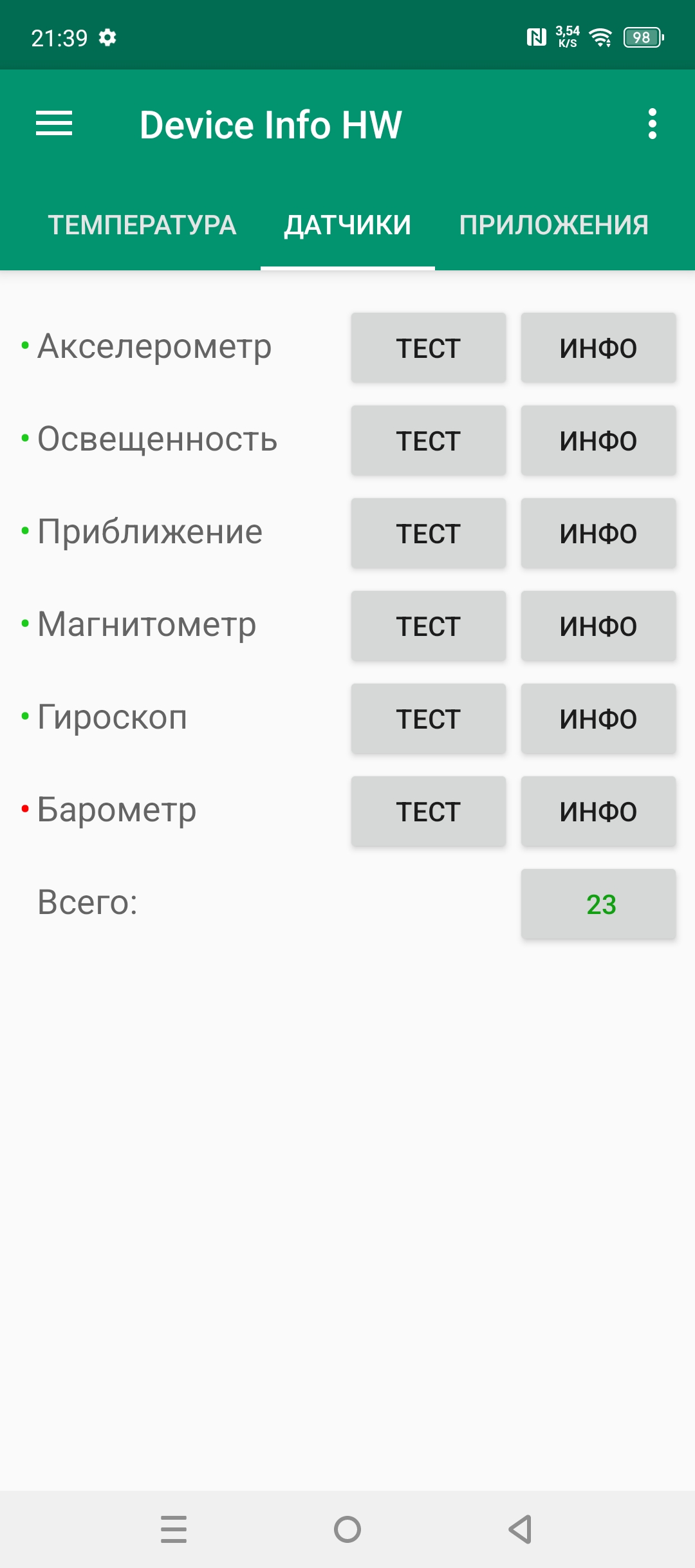Screen dimensions: 695x1568
Task: Show ИНФО for Магнитометр
Action: tap(598, 626)
